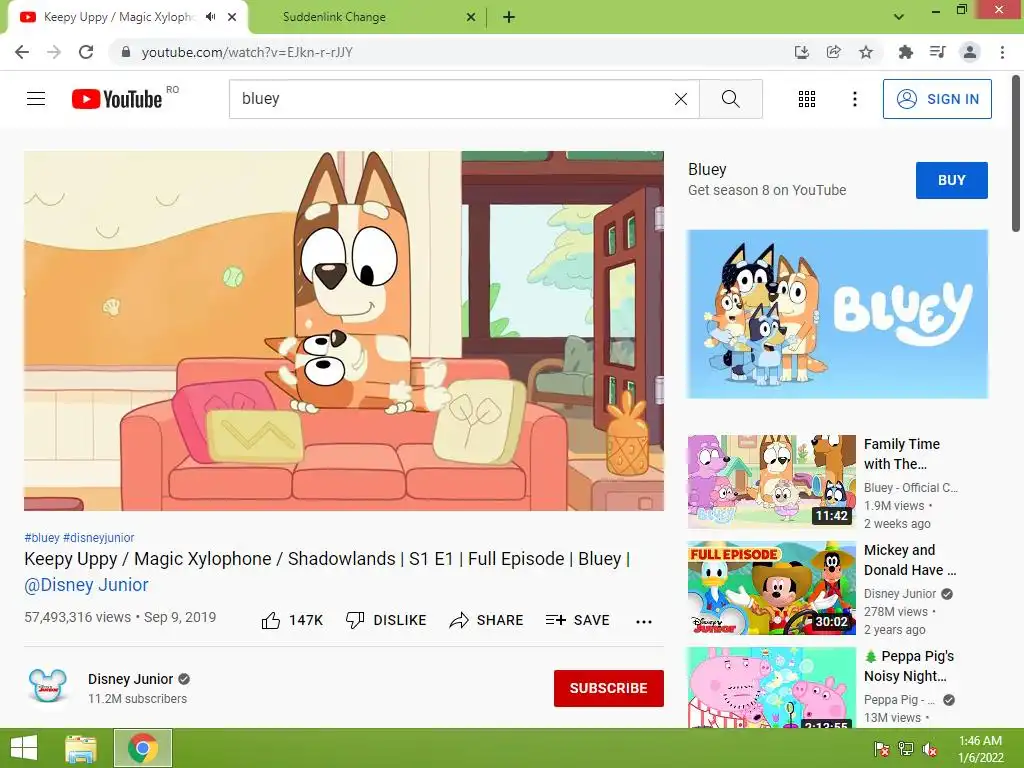The height and width of the screenshot is (768, 1024).
Task: Click the '11.2M subscribers' text
Action: point(137,699)
